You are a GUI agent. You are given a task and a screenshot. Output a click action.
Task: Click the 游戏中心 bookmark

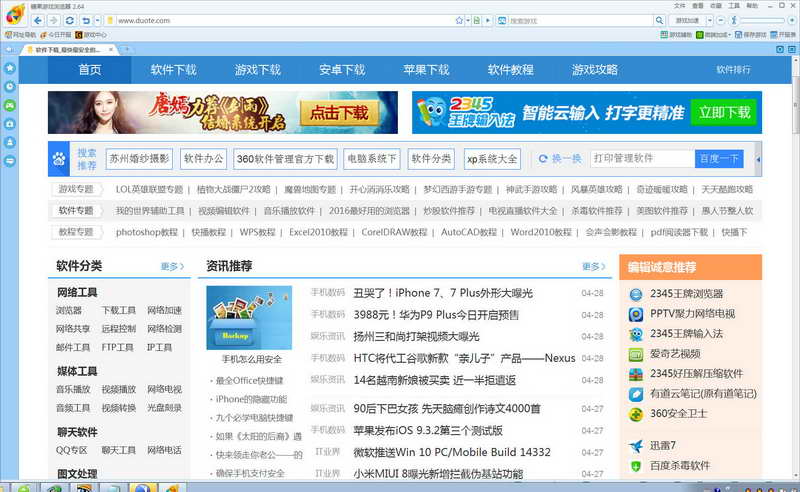(91, 35)
